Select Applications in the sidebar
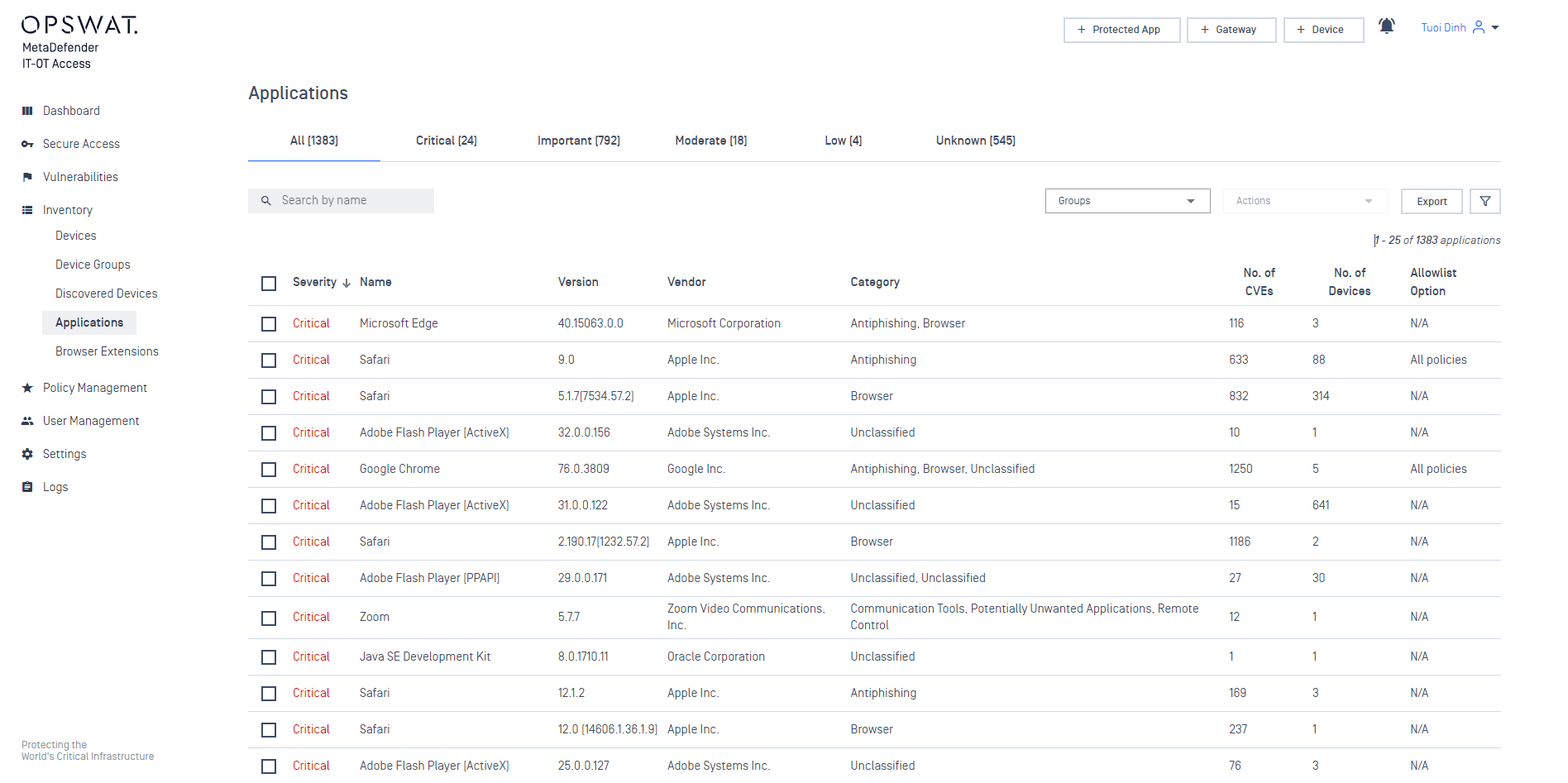Viewport: 1568px width, 783px height. pos(89,322)
